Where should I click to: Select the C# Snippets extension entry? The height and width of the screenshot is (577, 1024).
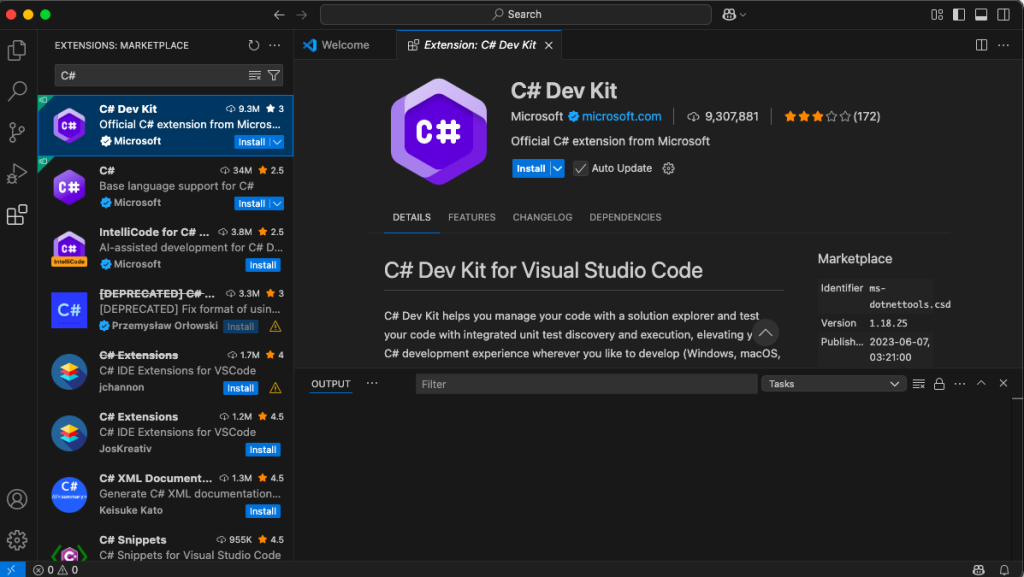tap(165, 547)
